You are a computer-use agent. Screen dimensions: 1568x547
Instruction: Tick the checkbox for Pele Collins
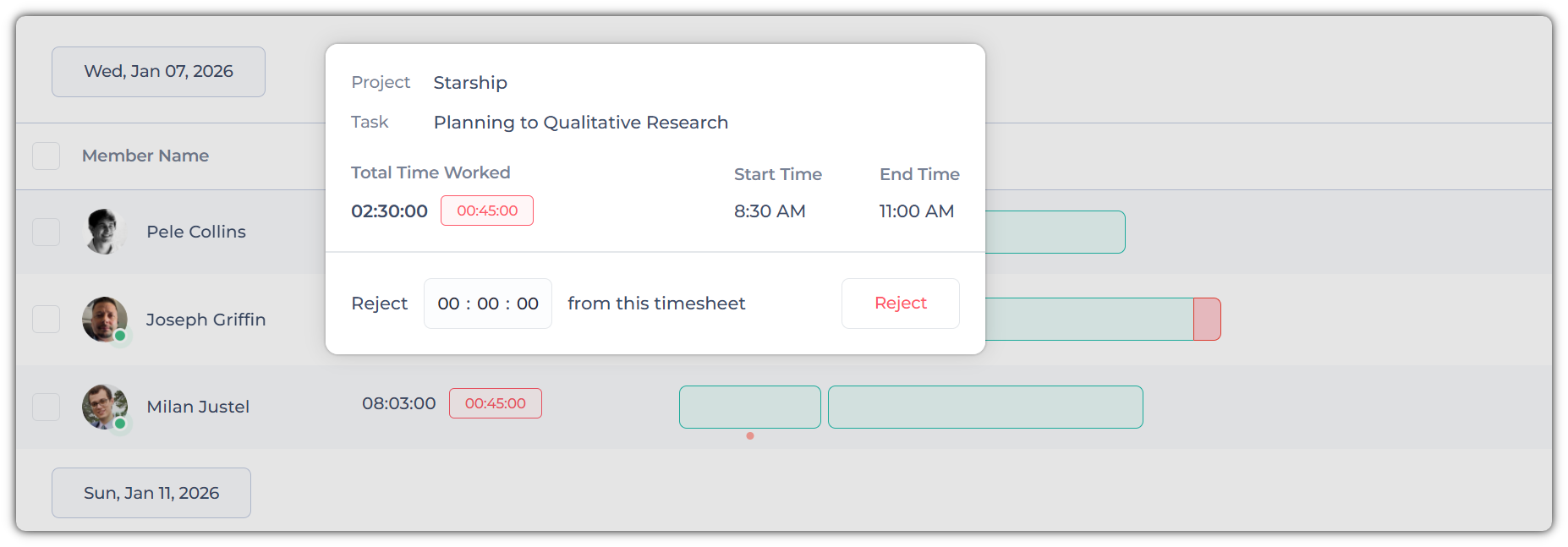pyautogui.click(x=47, y=232)
